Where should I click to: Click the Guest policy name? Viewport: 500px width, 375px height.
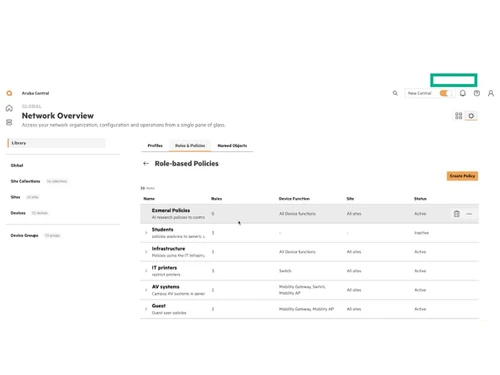(159, 306)
